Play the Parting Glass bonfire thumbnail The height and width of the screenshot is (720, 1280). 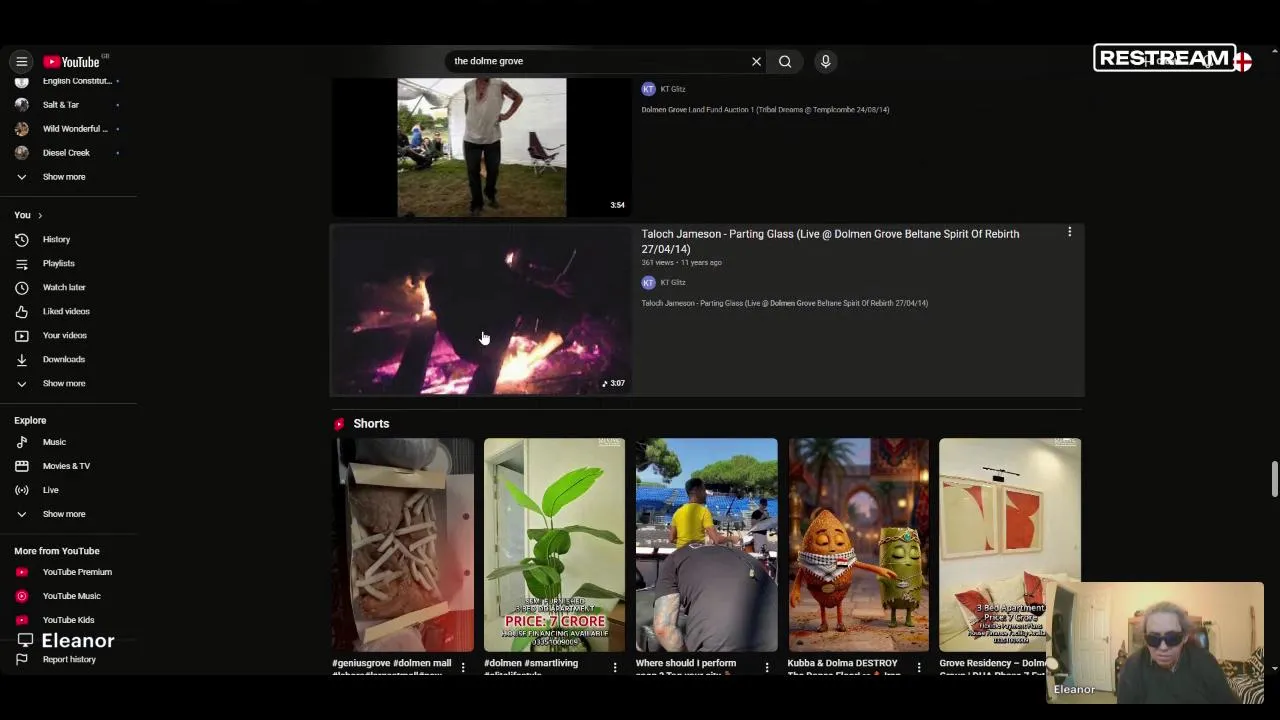[x=481, y=311]
